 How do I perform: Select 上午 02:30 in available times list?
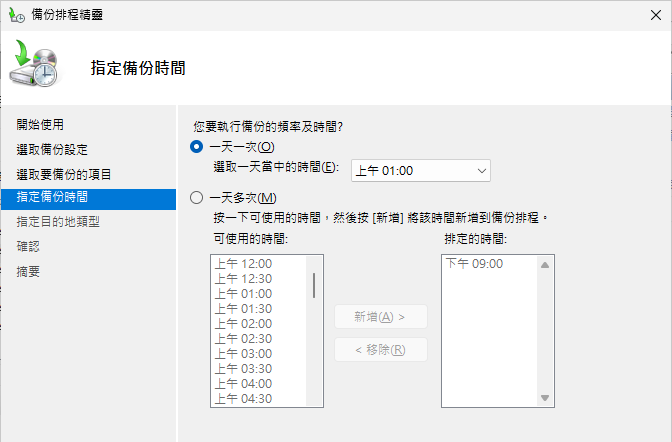[x=243, y=339]
